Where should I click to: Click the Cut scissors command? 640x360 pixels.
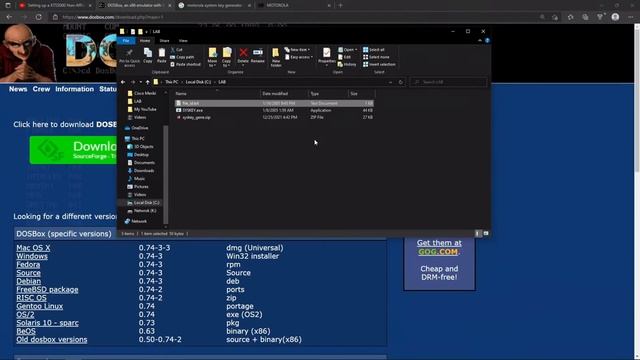click(177, 50)
